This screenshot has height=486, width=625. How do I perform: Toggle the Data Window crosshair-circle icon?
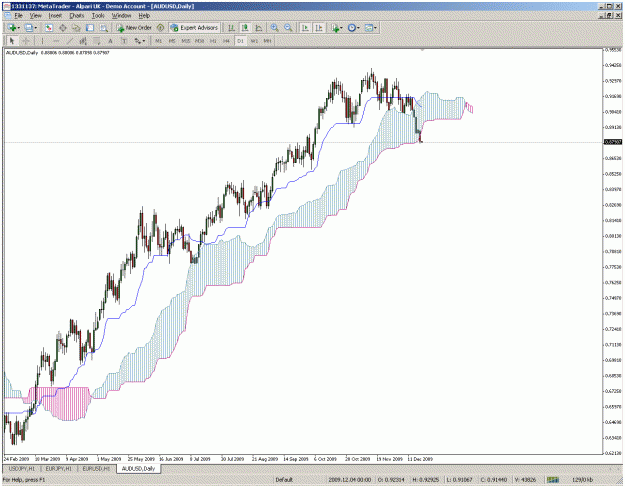click(63, 28)
